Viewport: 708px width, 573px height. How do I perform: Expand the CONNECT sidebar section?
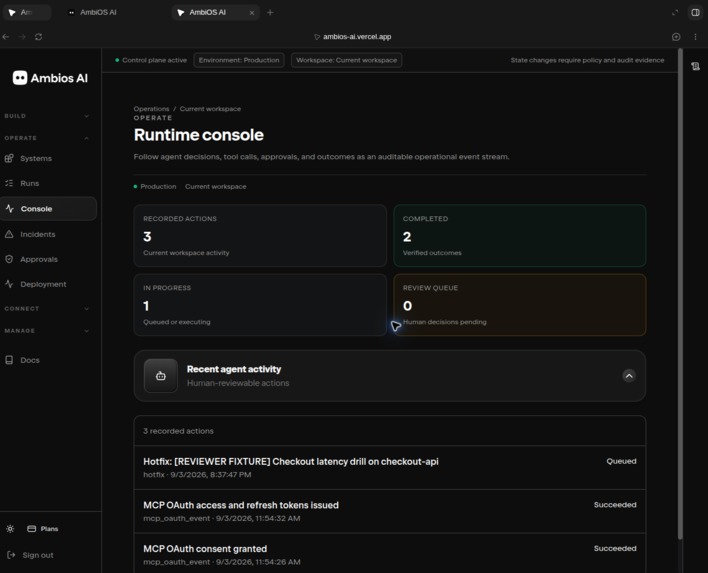47,308
